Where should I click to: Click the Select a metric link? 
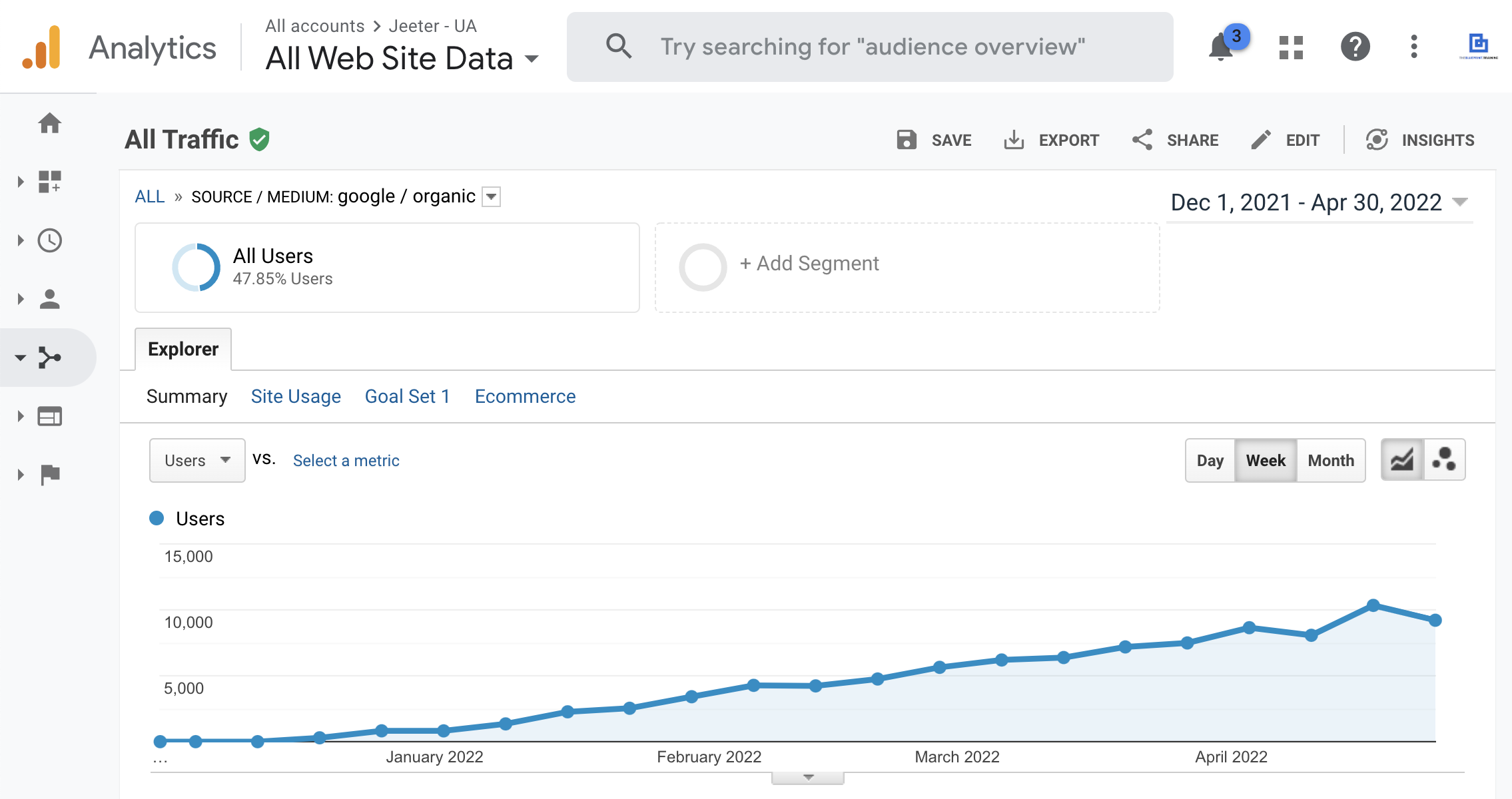coord(346,461)
